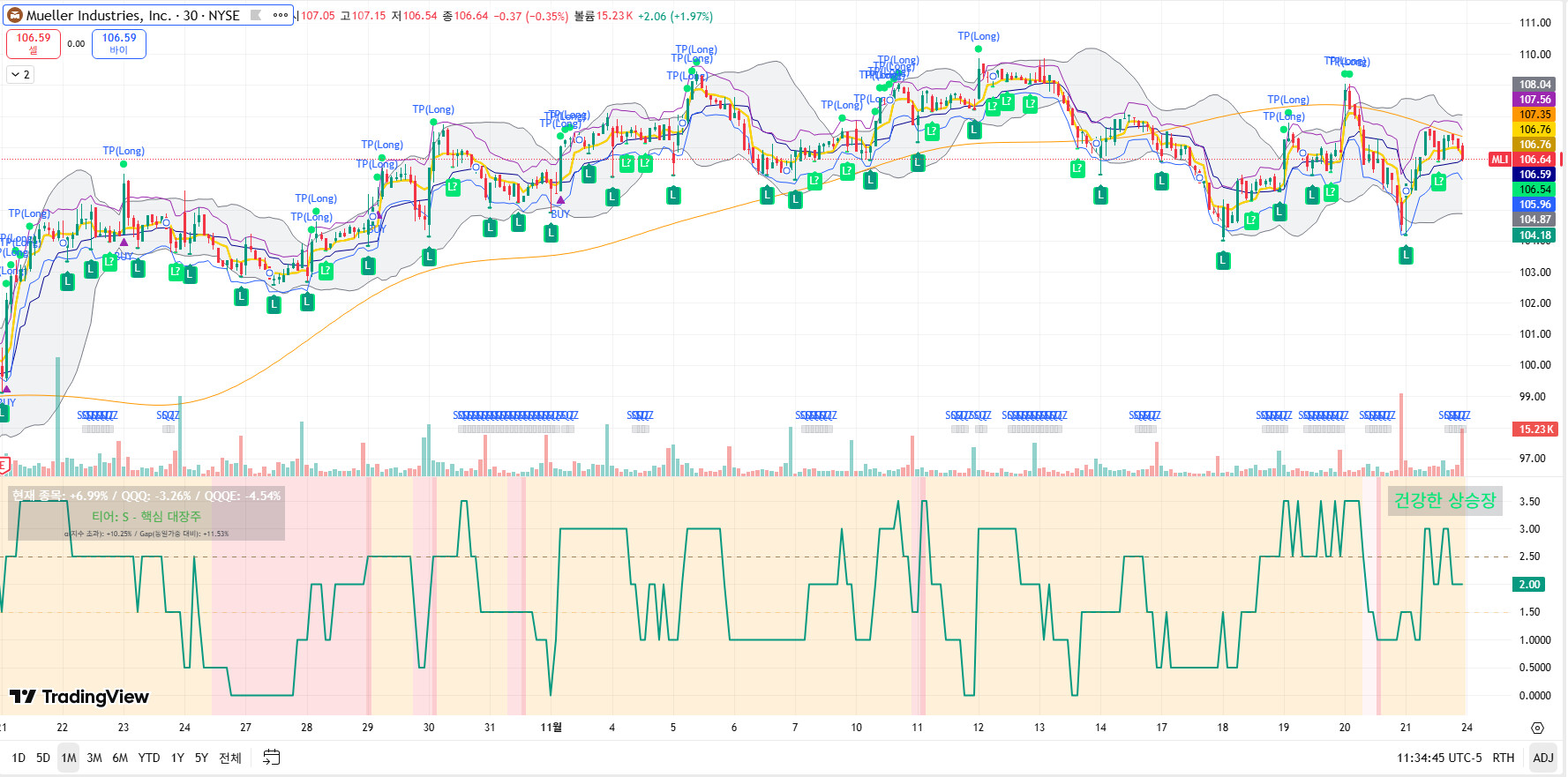Click the orange 107.35 price label
The width and height of the screenshot is (1568, 777).
(1535, 115)
